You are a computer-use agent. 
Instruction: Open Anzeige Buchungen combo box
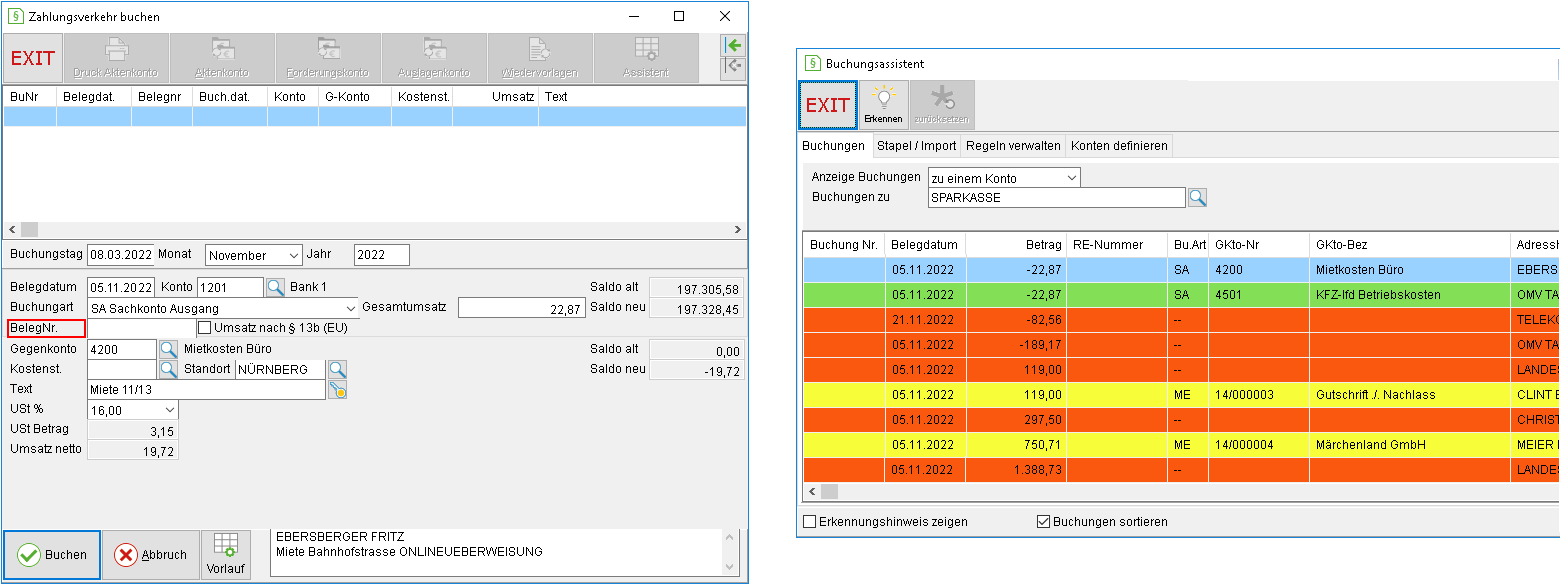1004,178
